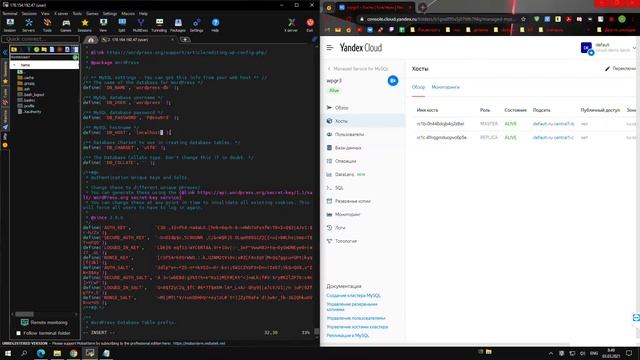Open Топология in the cluster sidebar

tap(346, 241)
